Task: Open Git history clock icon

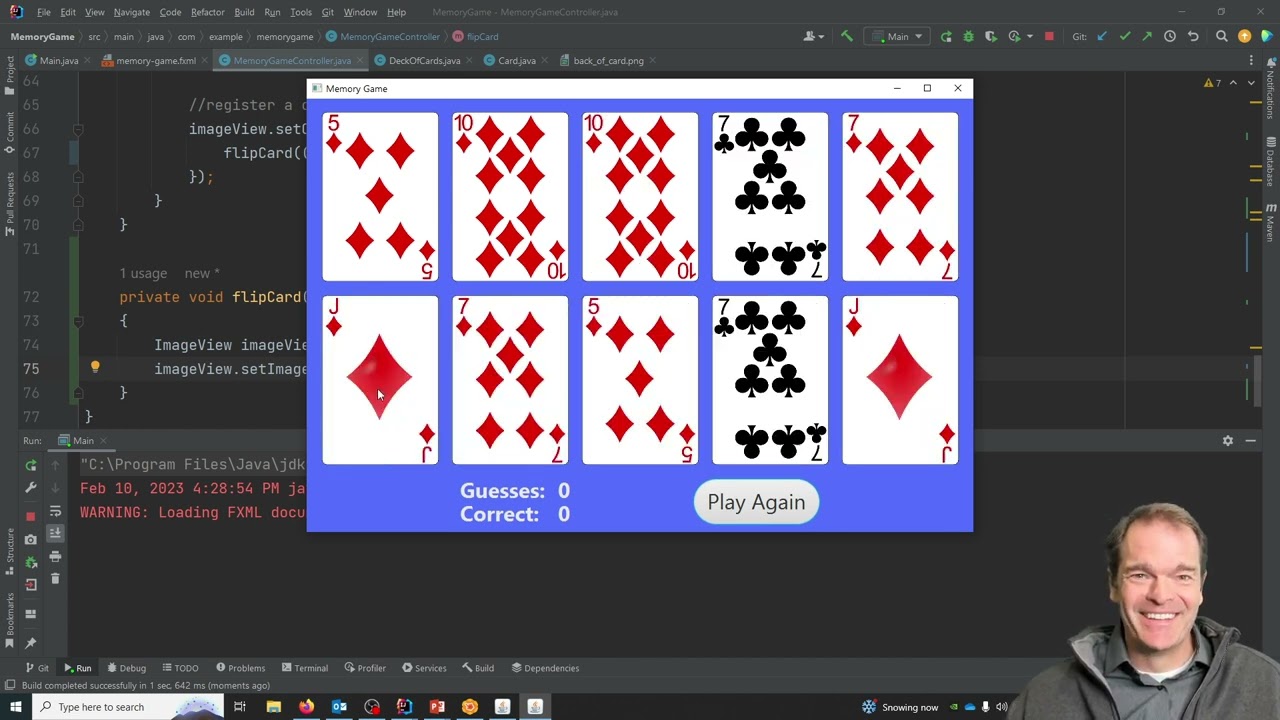Action: tap(1170, 37)
